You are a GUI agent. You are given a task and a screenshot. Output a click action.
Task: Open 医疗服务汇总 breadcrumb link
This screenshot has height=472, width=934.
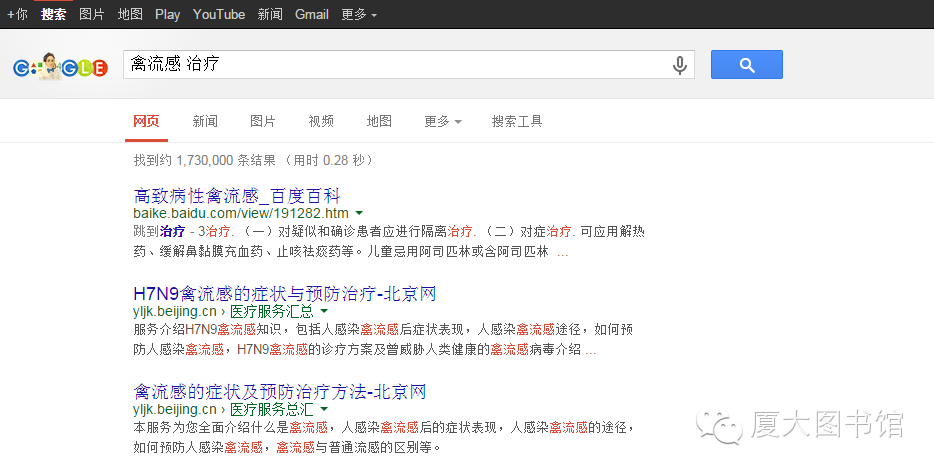point(272,311)
